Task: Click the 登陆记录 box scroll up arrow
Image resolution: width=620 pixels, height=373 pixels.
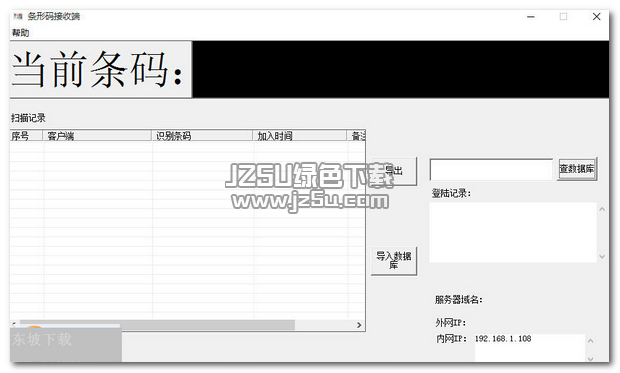Action: click(602, 209)
